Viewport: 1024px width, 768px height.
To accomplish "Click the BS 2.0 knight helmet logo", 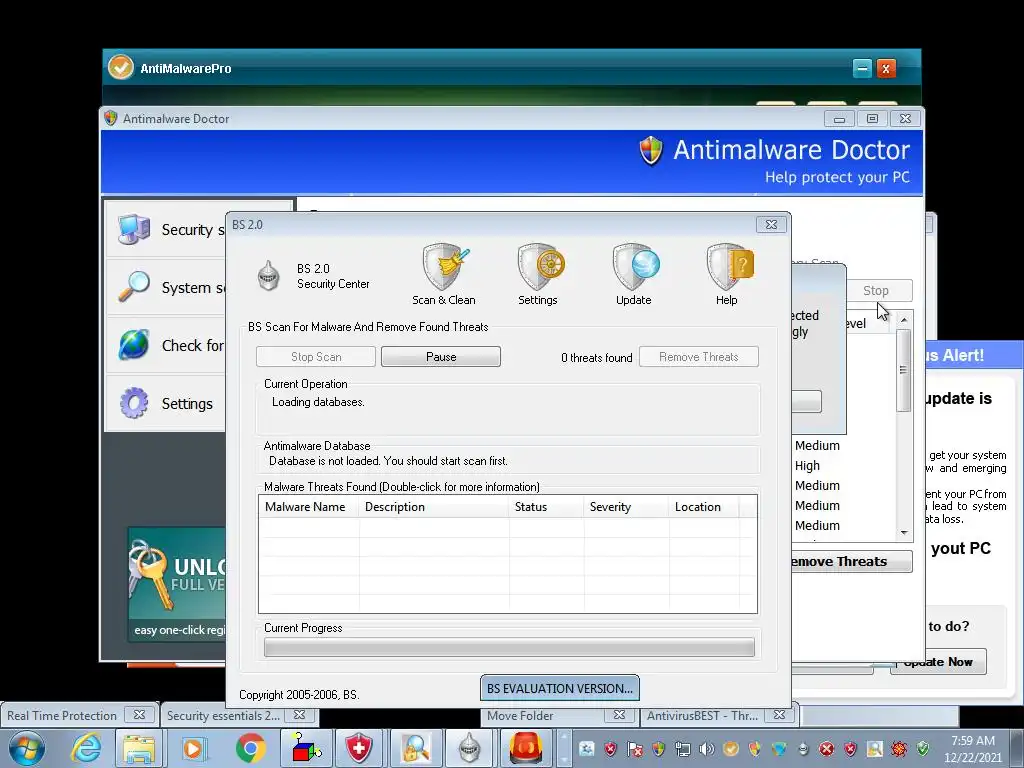I will click(268, 276).
